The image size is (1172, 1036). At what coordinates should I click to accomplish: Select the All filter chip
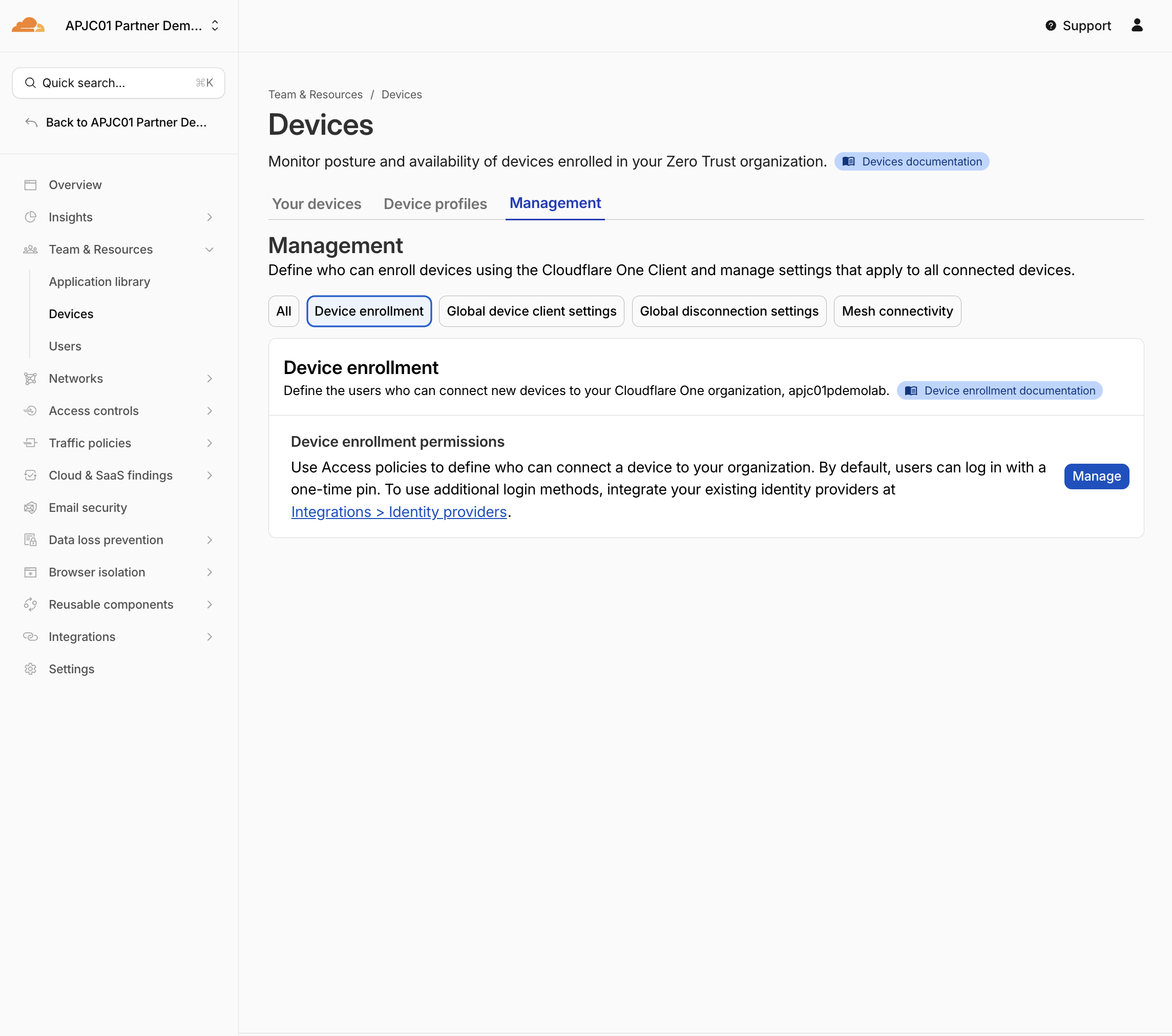click(x=284, y=312)
